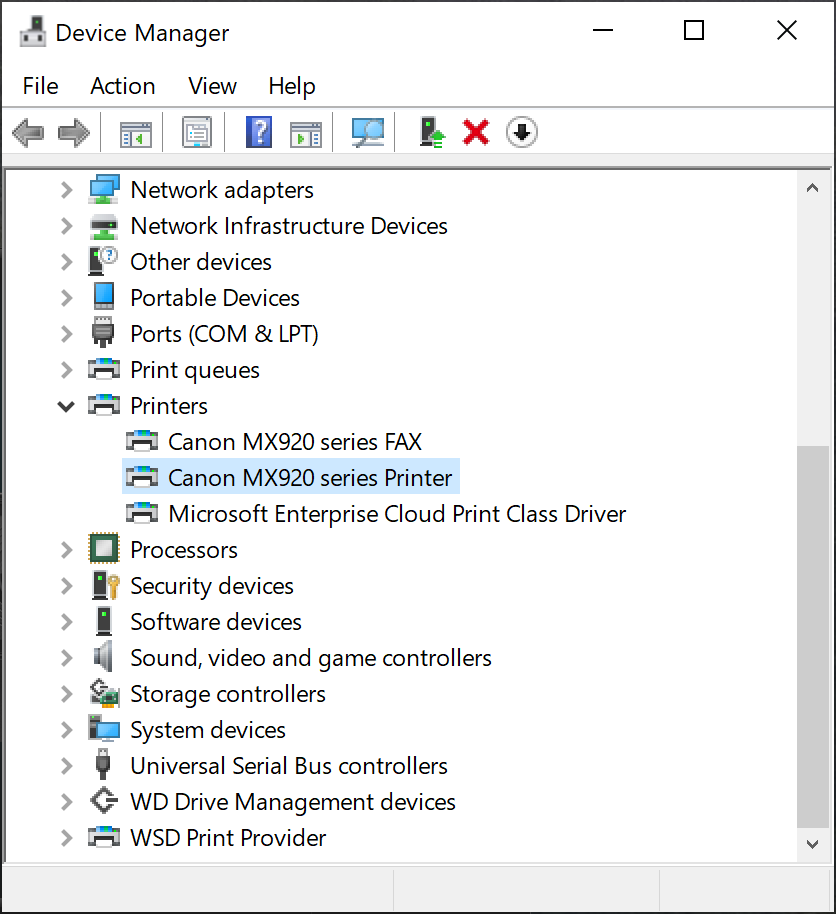836x914 pixels.
Task: Open Properties via the toolbar icon
Action: pos(197,132)
